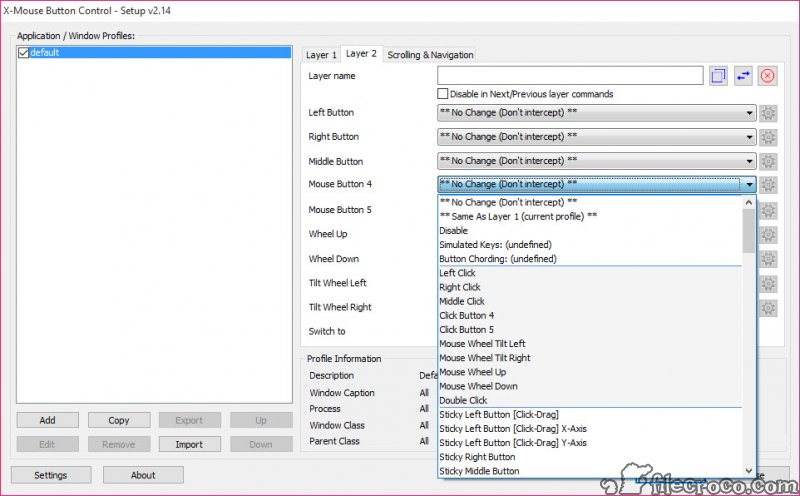Select Mouse Wheel Up option
The width and height of the screenshot is (800, 496).
tap(590, 372)
